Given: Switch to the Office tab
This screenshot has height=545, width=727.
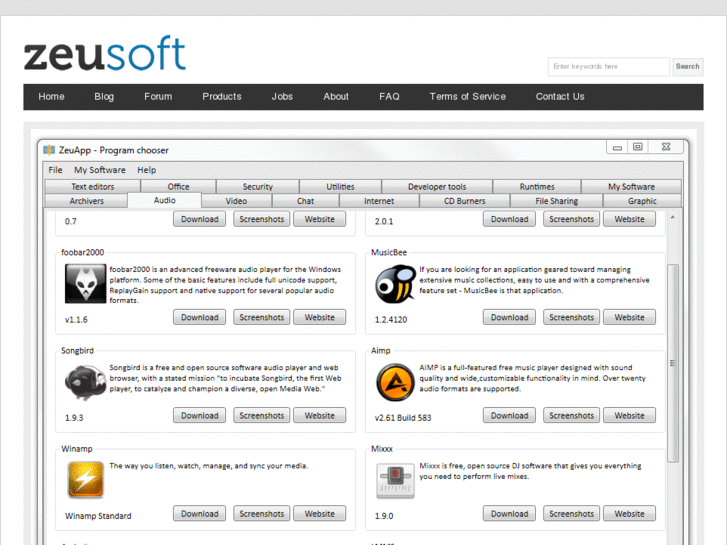Looking at the screenshot, I should [179, 186].
